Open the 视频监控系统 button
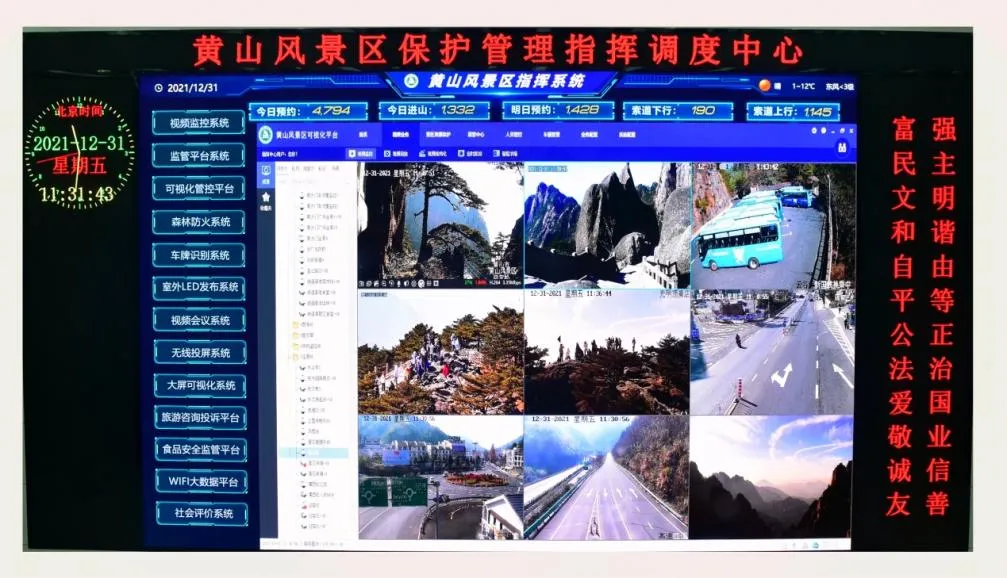Viewport: 1007px width, 578px height. tap(199, 122)
